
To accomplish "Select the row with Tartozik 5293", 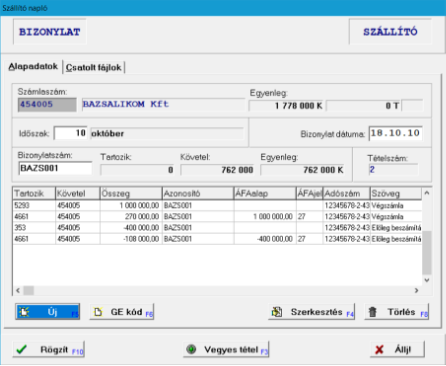I will point(217,205).
